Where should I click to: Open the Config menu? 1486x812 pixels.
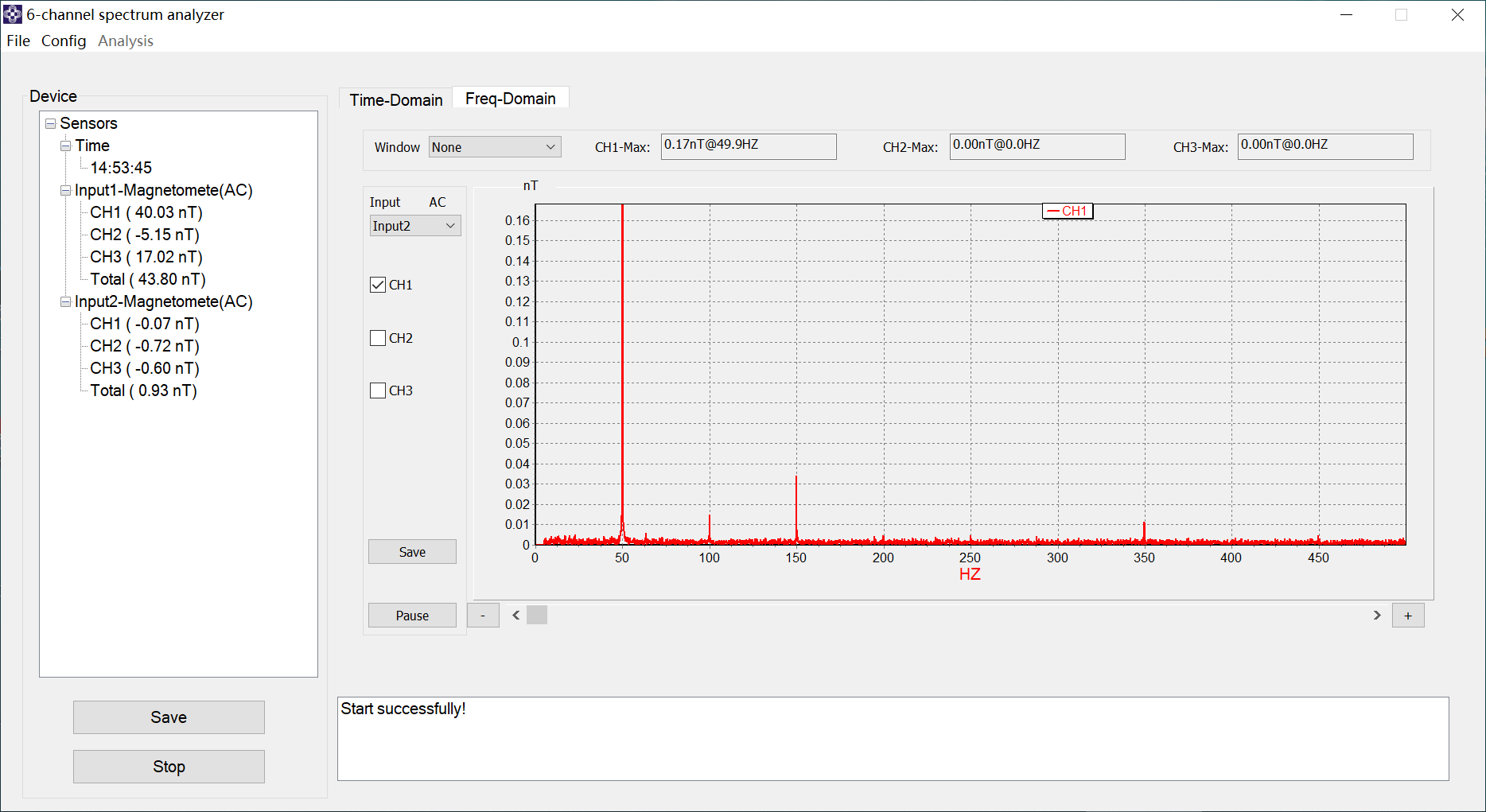point(64,41)
